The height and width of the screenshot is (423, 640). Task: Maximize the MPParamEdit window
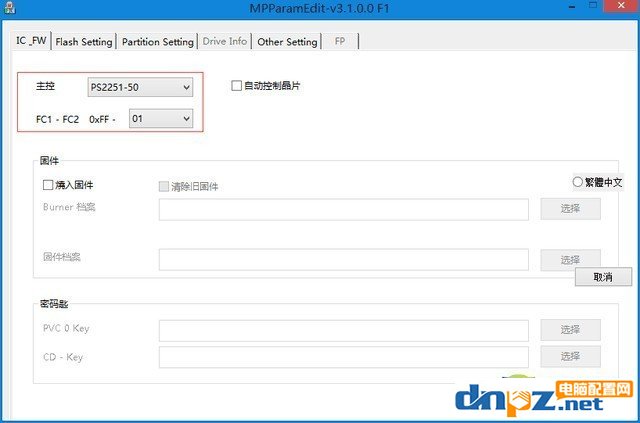pyautogui.click(x=593, y=6)
